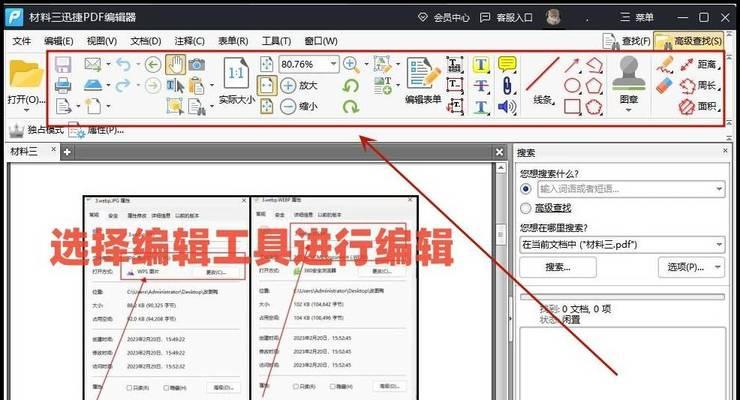Select the line 线条 drawing tool
Image resolution: width=740 pixels, height=400 pixels.
543,79
